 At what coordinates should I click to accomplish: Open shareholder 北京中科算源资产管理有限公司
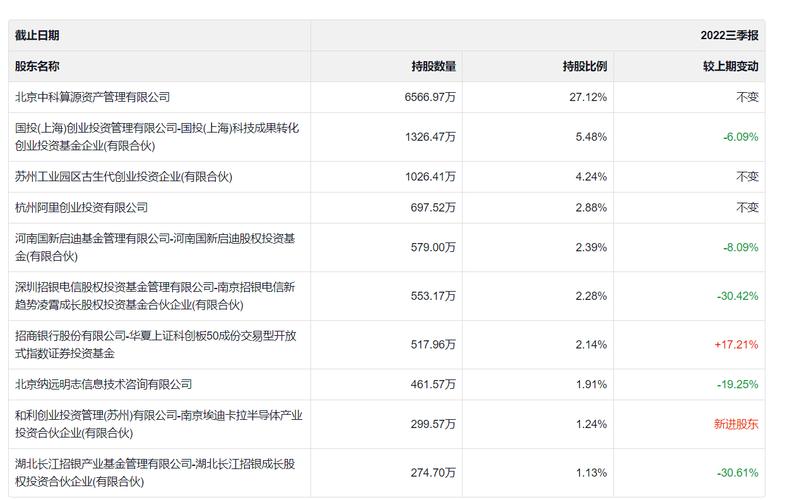[92, 97]
